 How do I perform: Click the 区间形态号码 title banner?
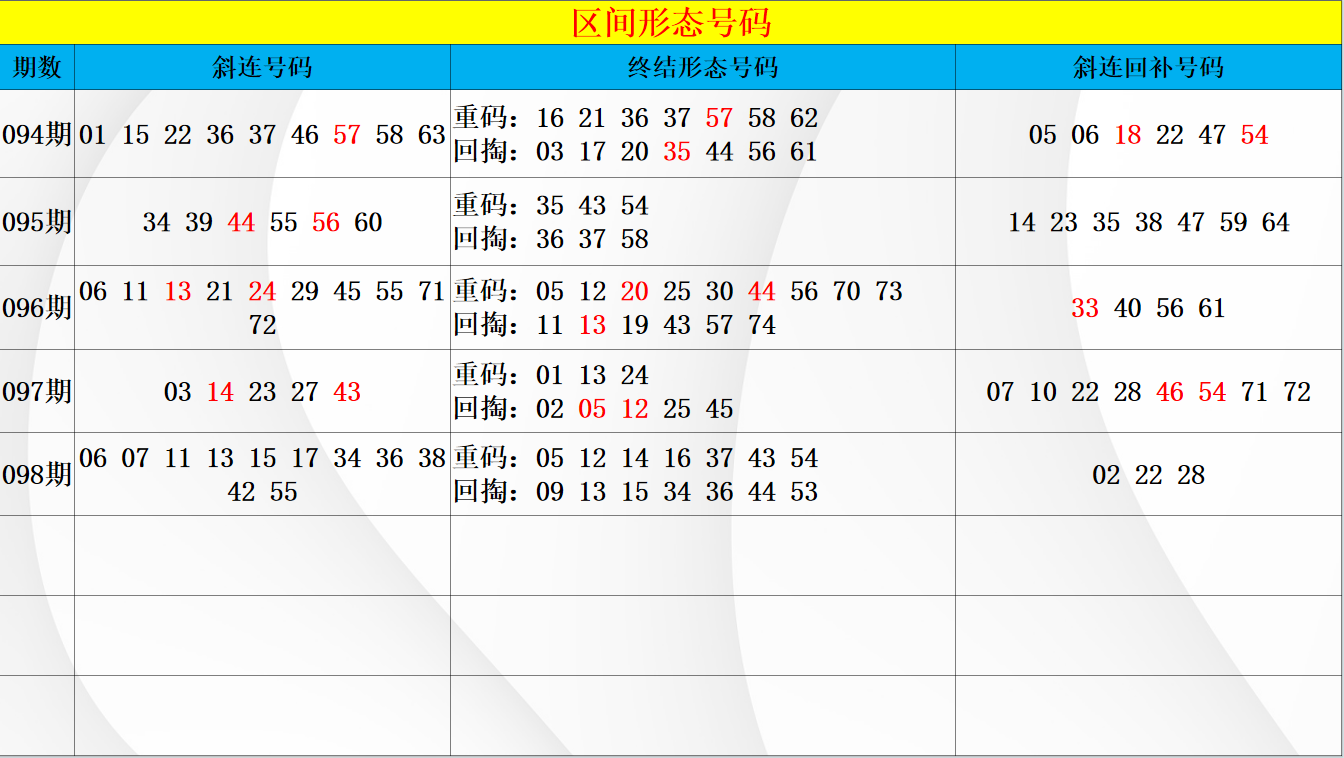coord(671,22)
